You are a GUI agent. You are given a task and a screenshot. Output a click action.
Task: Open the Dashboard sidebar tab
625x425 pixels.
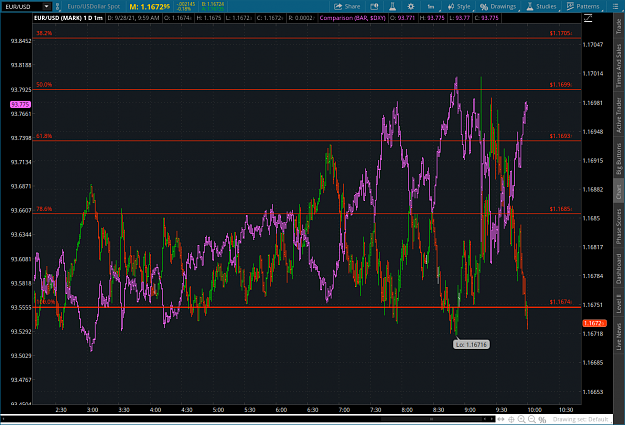[619, 269]
